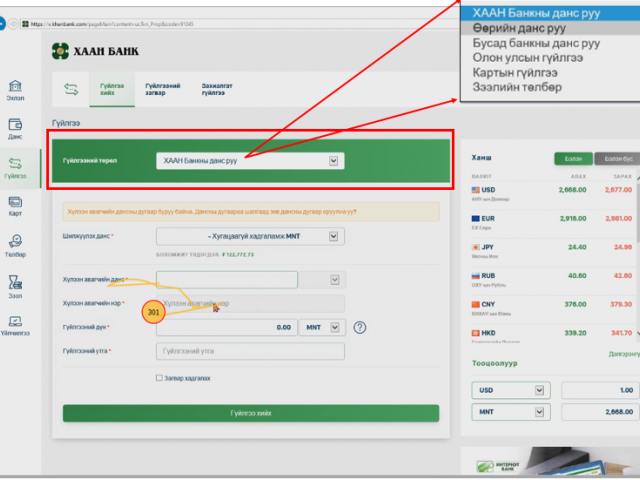Switch rates to Бэлэн toggle
This screenshot has width=640, height=480.
tap(573, 158)
